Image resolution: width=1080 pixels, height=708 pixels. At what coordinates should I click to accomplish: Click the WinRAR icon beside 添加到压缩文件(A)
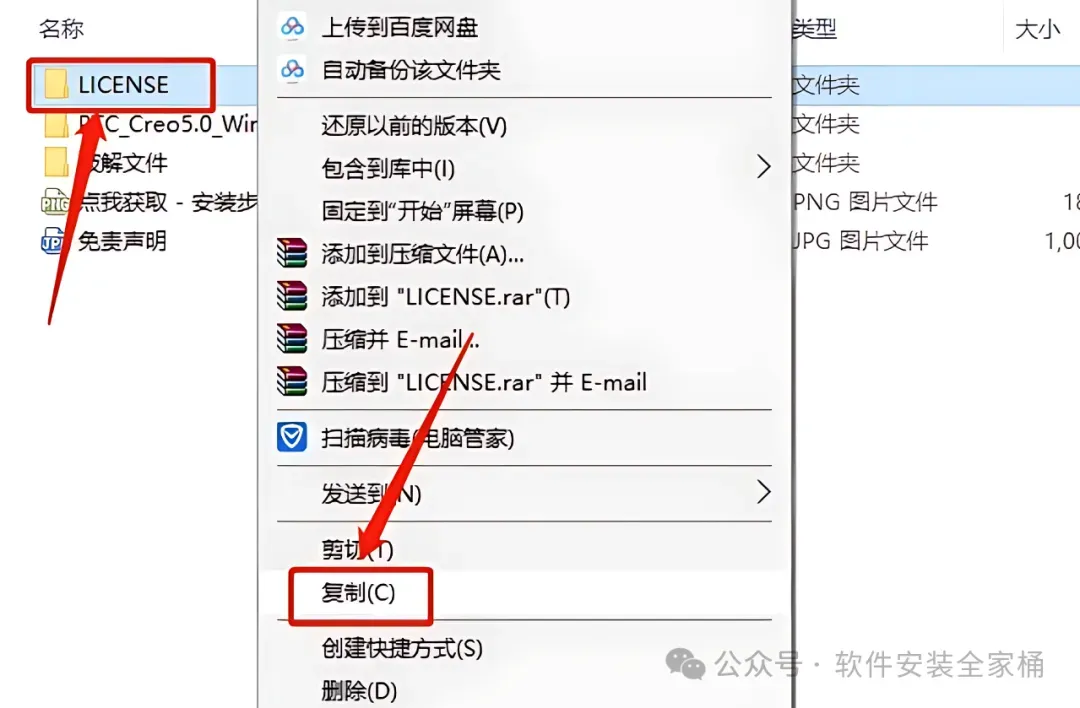[292, 253]
